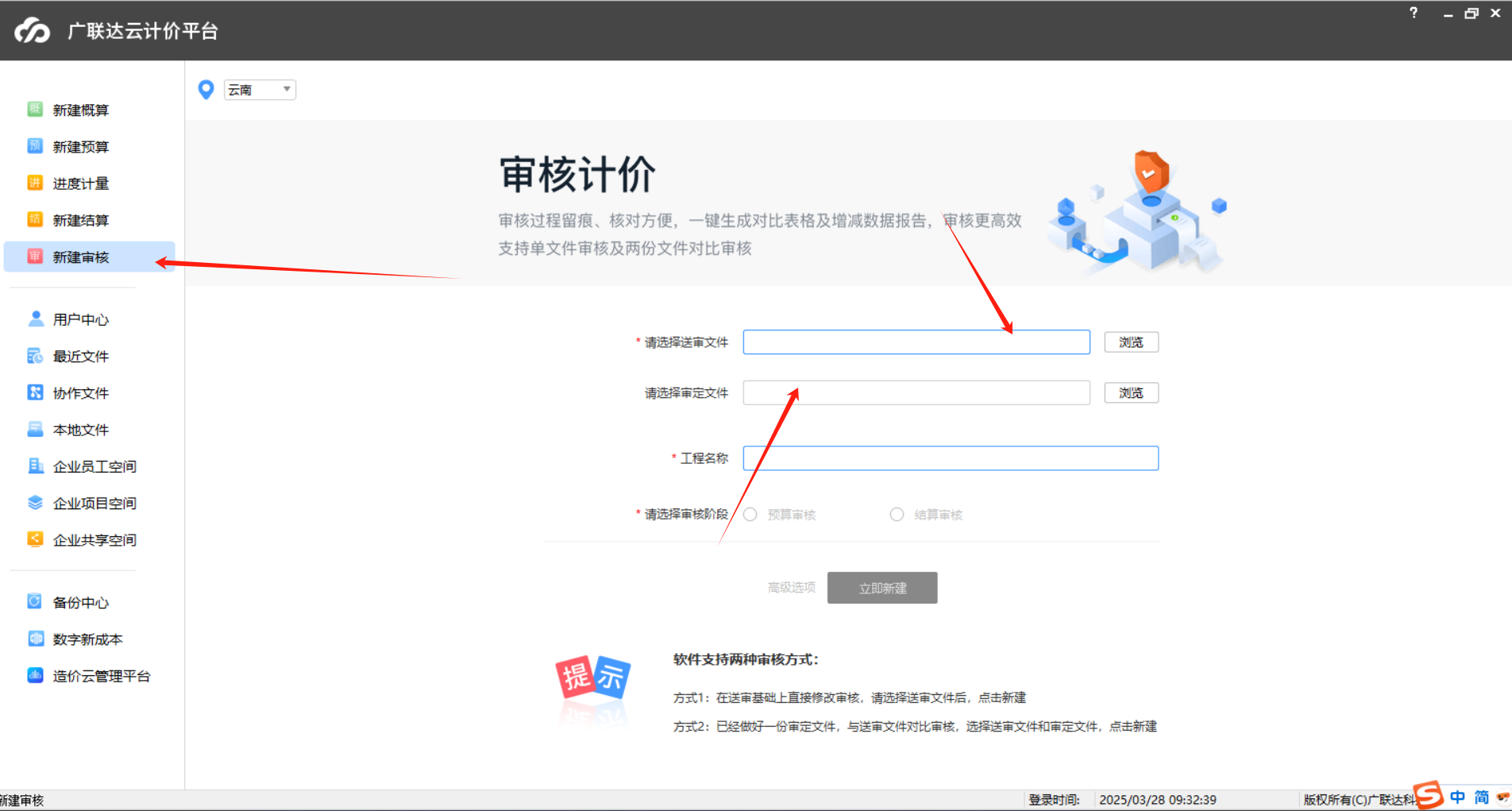Click the 最近文件 icon

[x=35, y=356]
